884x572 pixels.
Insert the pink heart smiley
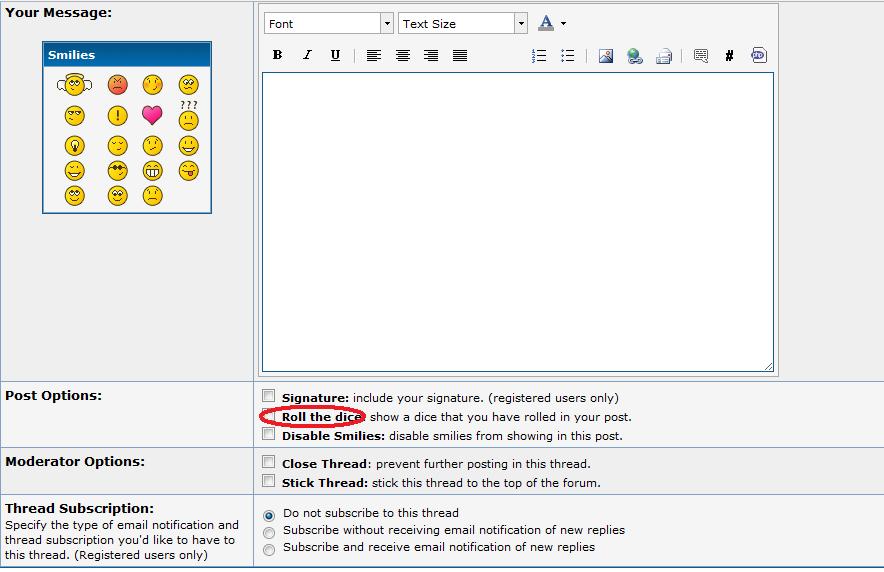pos(152,115)
